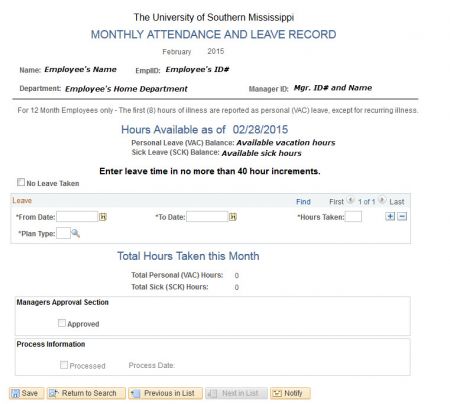Screen dimensions: 450x404
Task: Click 'Available sick hours' text
Action: pyautogui.click(x=261, y=153)
